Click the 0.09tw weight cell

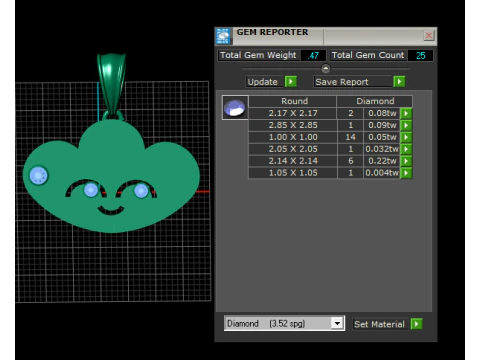click(x=382, y=125)
